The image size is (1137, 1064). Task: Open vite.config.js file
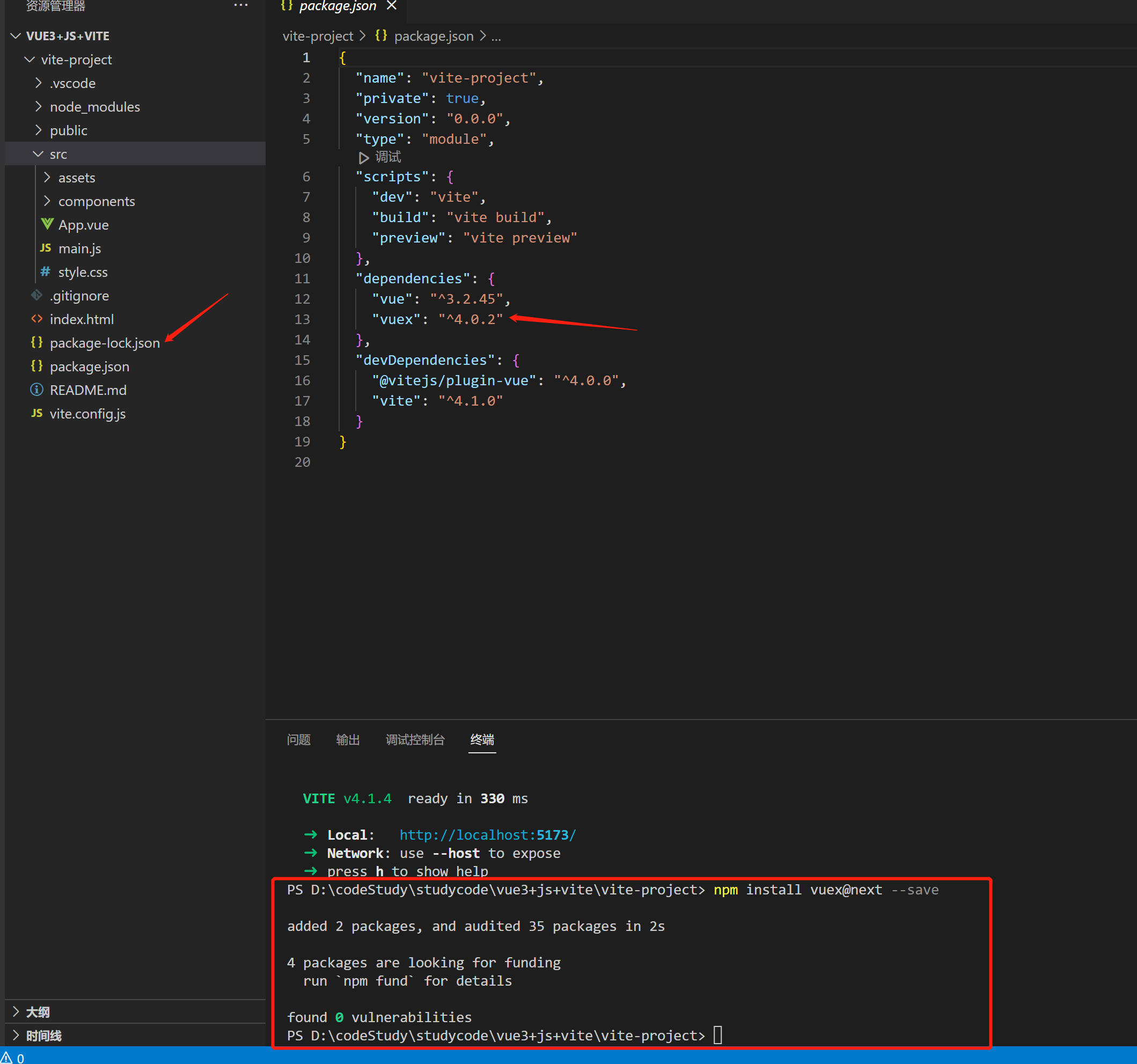[87, 414]
